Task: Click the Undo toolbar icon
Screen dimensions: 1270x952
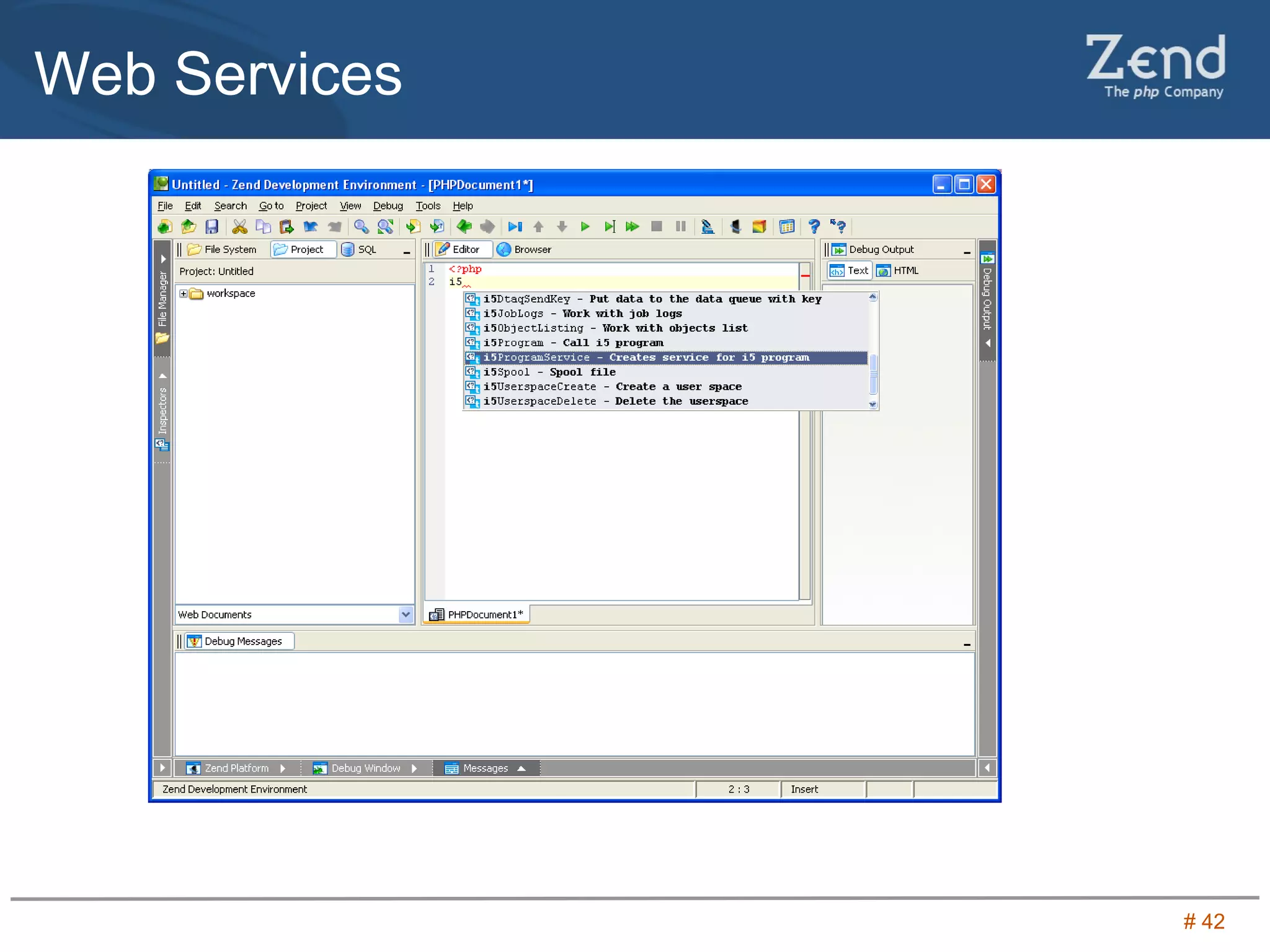Action: click(x=311, y=227)
